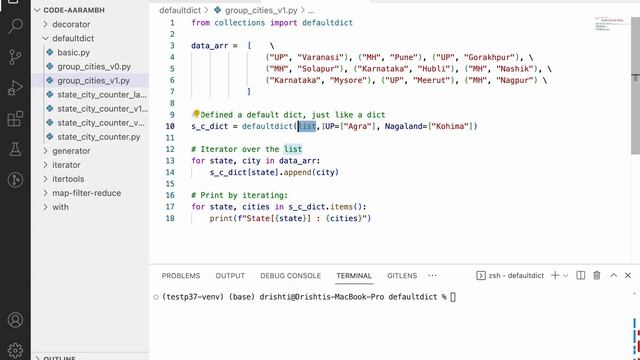Click 'items' method on line 17

(341, 207)
